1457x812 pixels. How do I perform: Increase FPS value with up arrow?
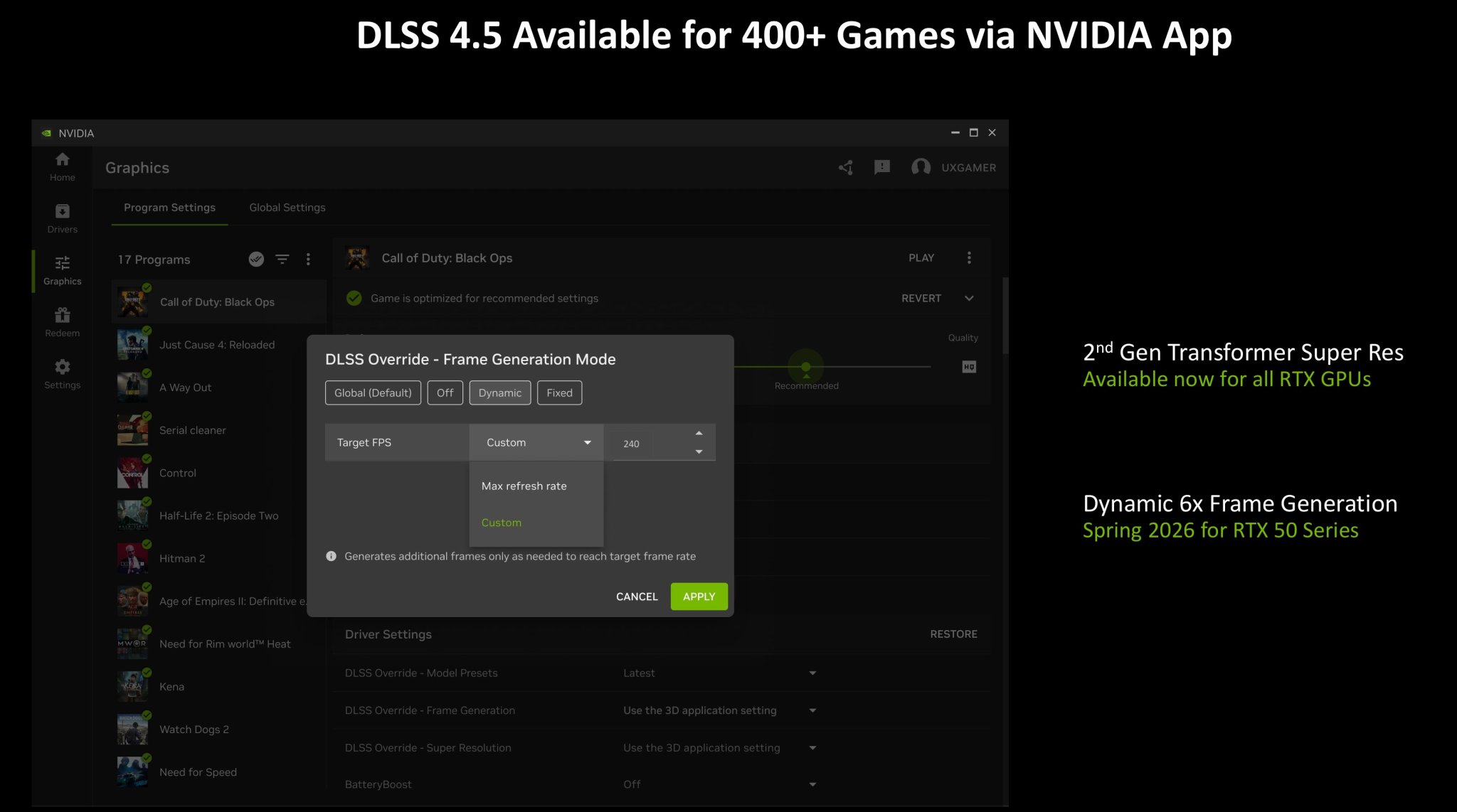click(699, 433)
